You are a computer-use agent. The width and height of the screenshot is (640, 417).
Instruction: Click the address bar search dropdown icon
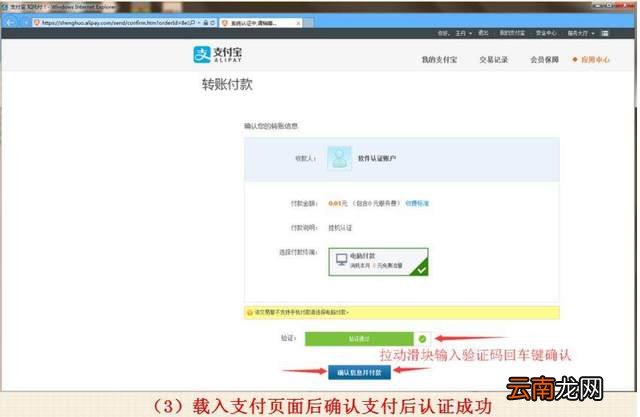point(199,23)
